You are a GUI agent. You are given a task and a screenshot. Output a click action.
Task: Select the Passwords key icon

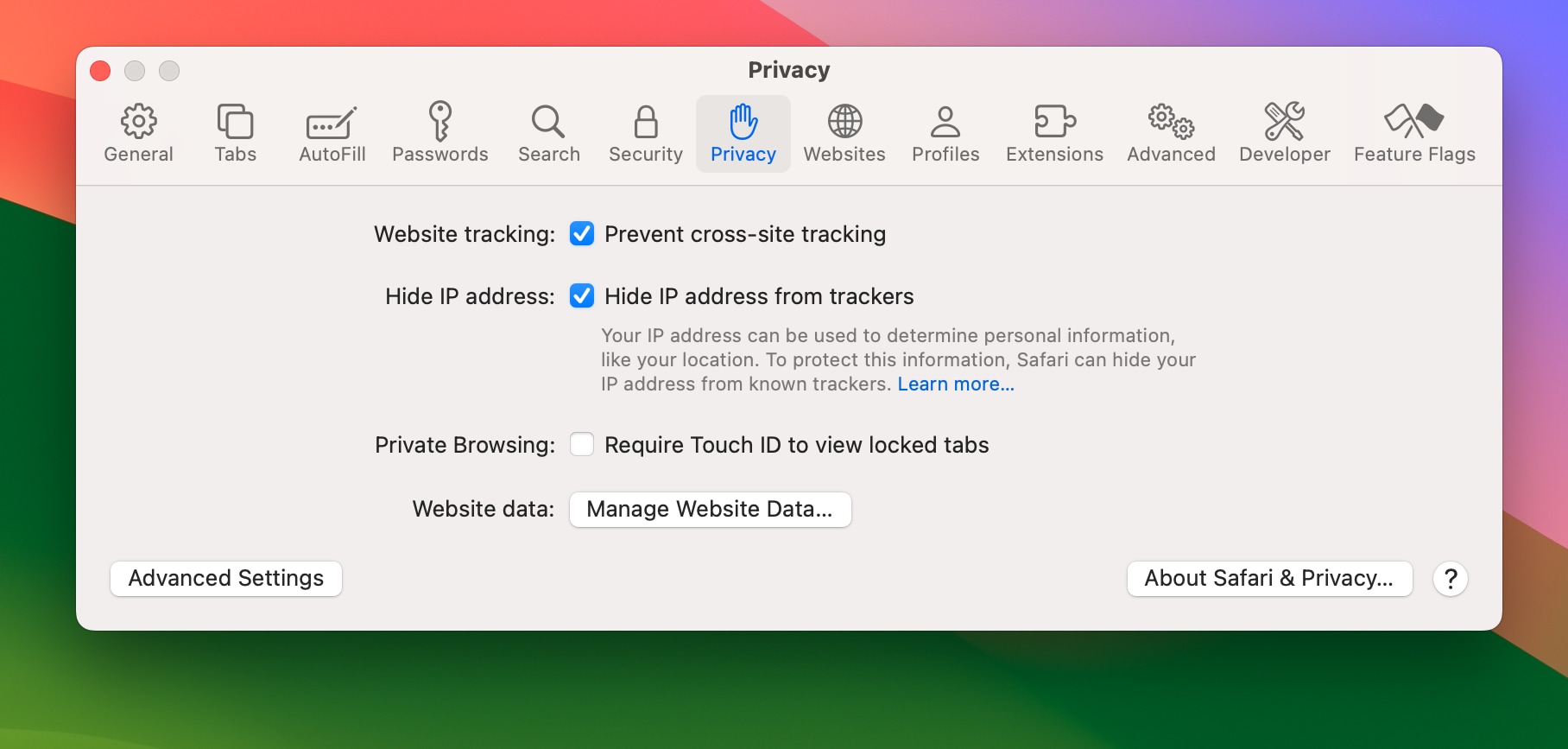[x=440, y=121]
